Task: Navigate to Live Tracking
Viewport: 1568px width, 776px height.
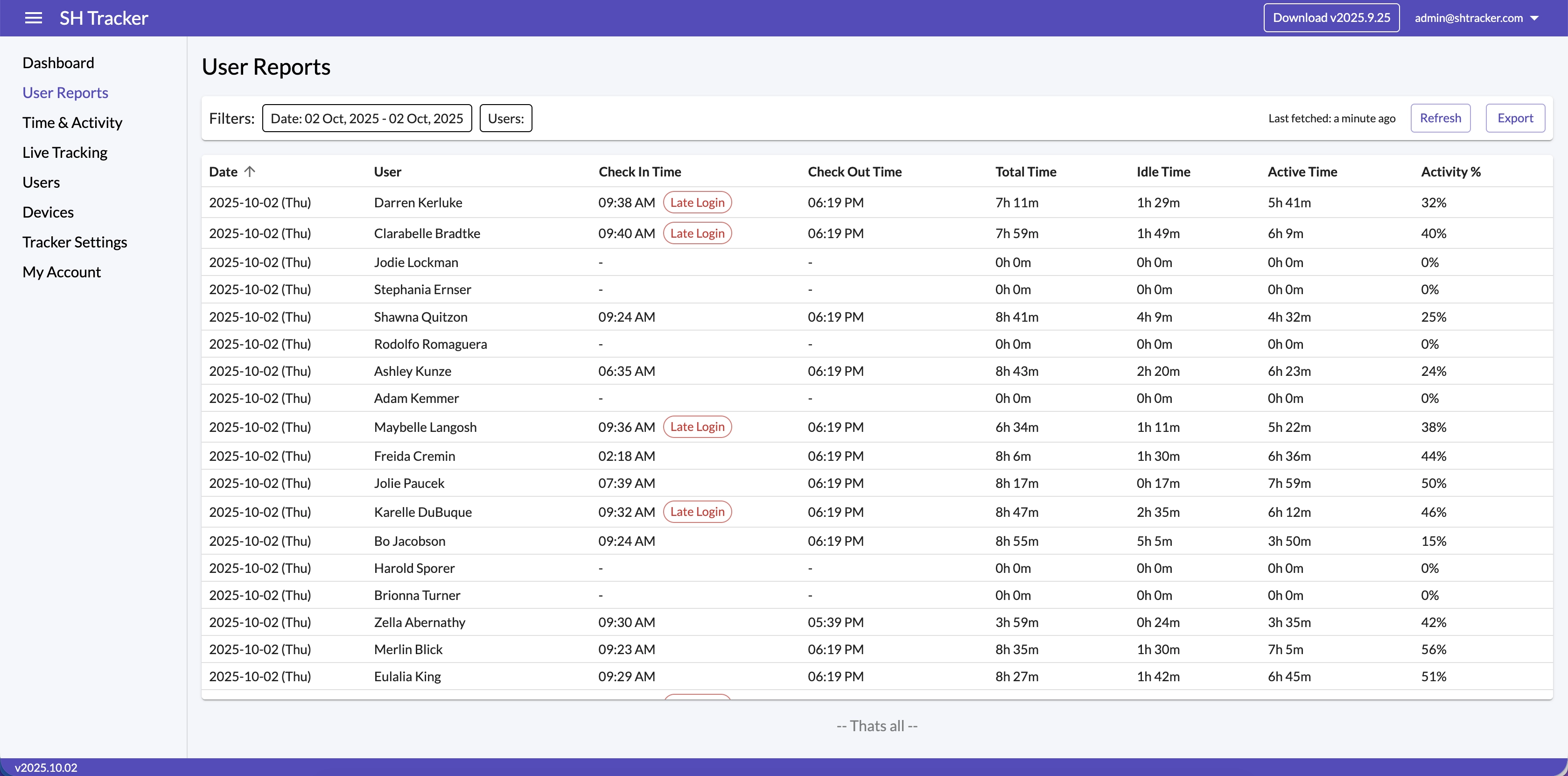Action: (64, 152)
